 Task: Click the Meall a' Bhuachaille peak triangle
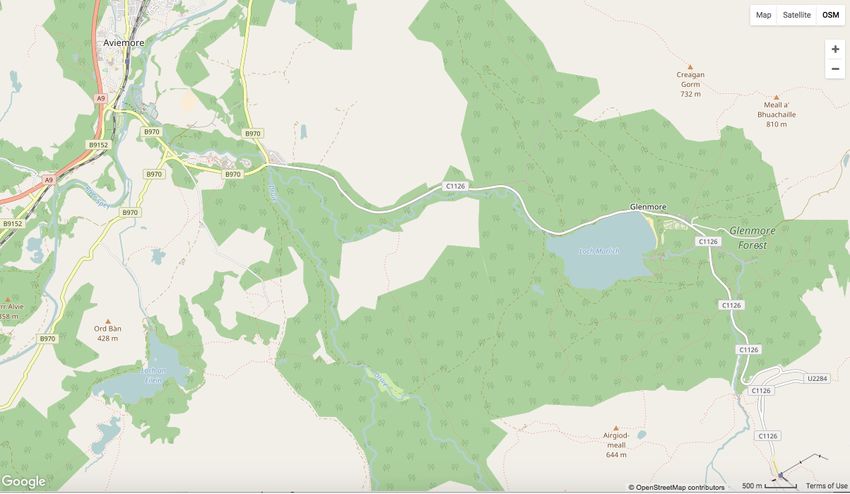[x=776, y=97]
